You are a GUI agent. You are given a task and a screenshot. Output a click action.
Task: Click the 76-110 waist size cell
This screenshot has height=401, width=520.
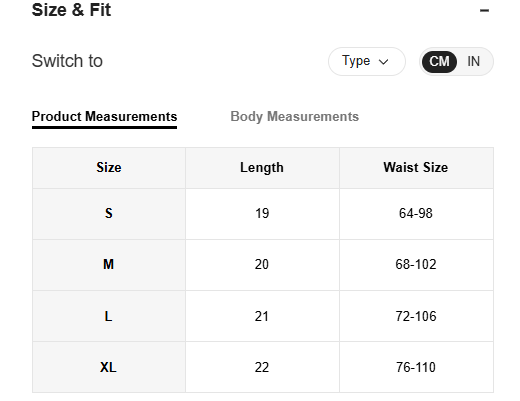pyautogui.click(x=416, y=367)
